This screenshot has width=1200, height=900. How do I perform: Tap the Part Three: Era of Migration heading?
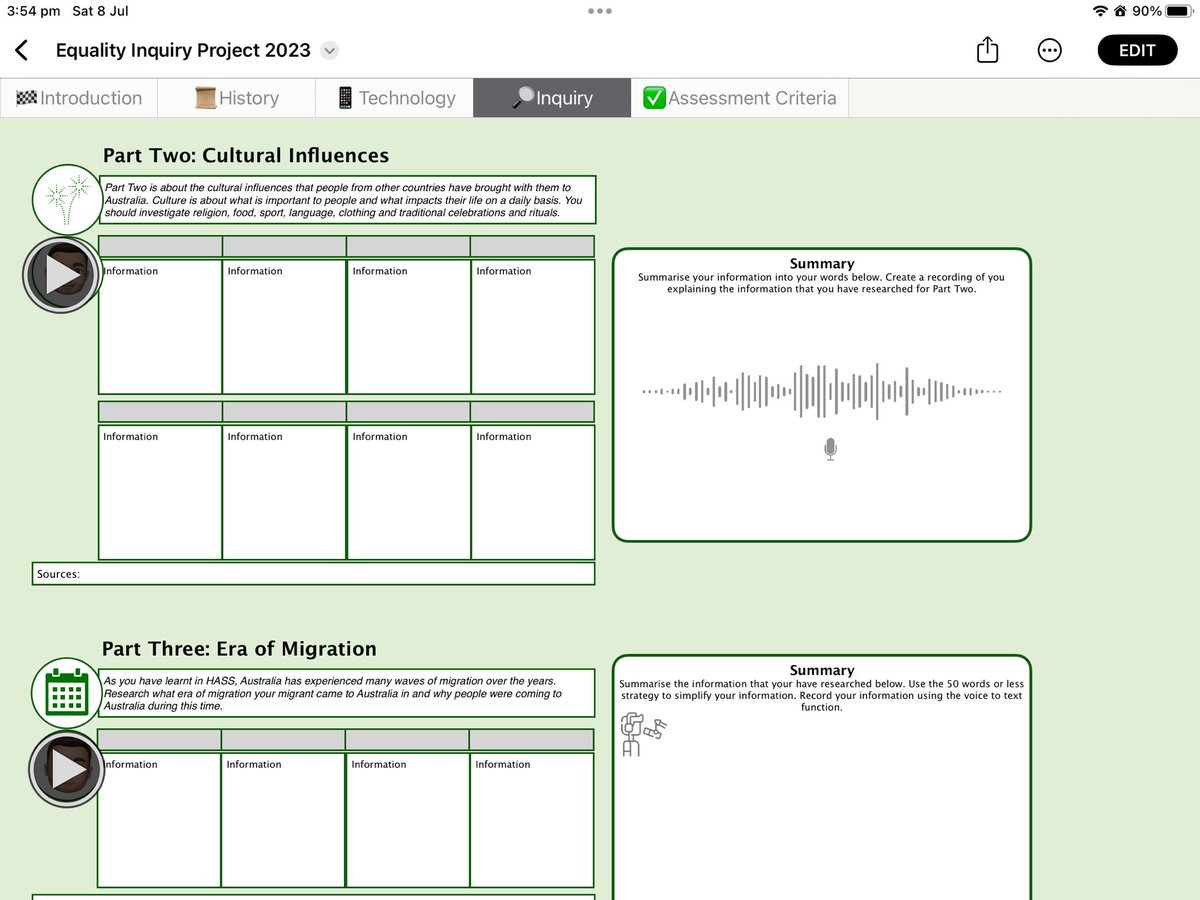pos(239,648)
